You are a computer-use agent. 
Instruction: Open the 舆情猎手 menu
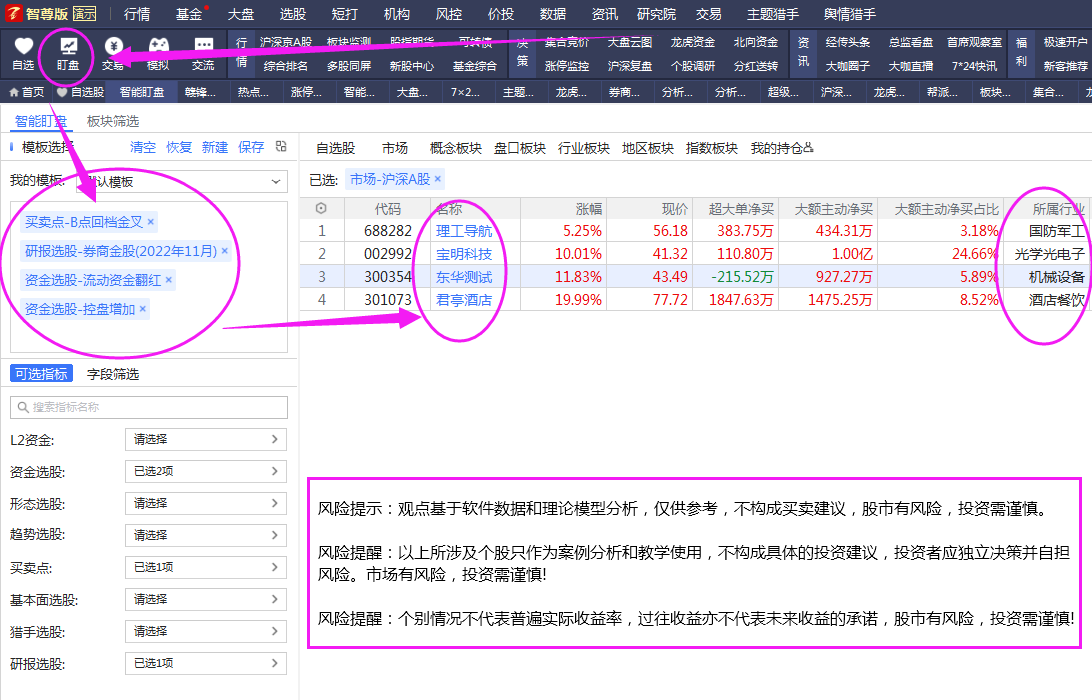(x=850, y=14)
